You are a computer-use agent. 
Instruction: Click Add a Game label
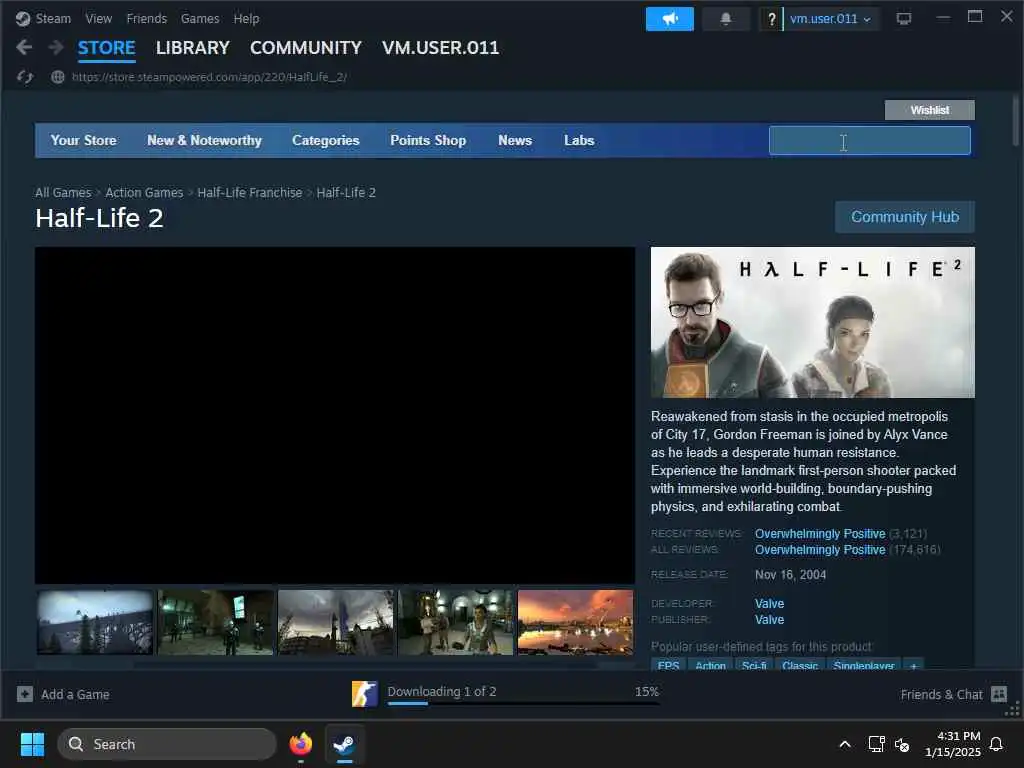tap(75, 694)
